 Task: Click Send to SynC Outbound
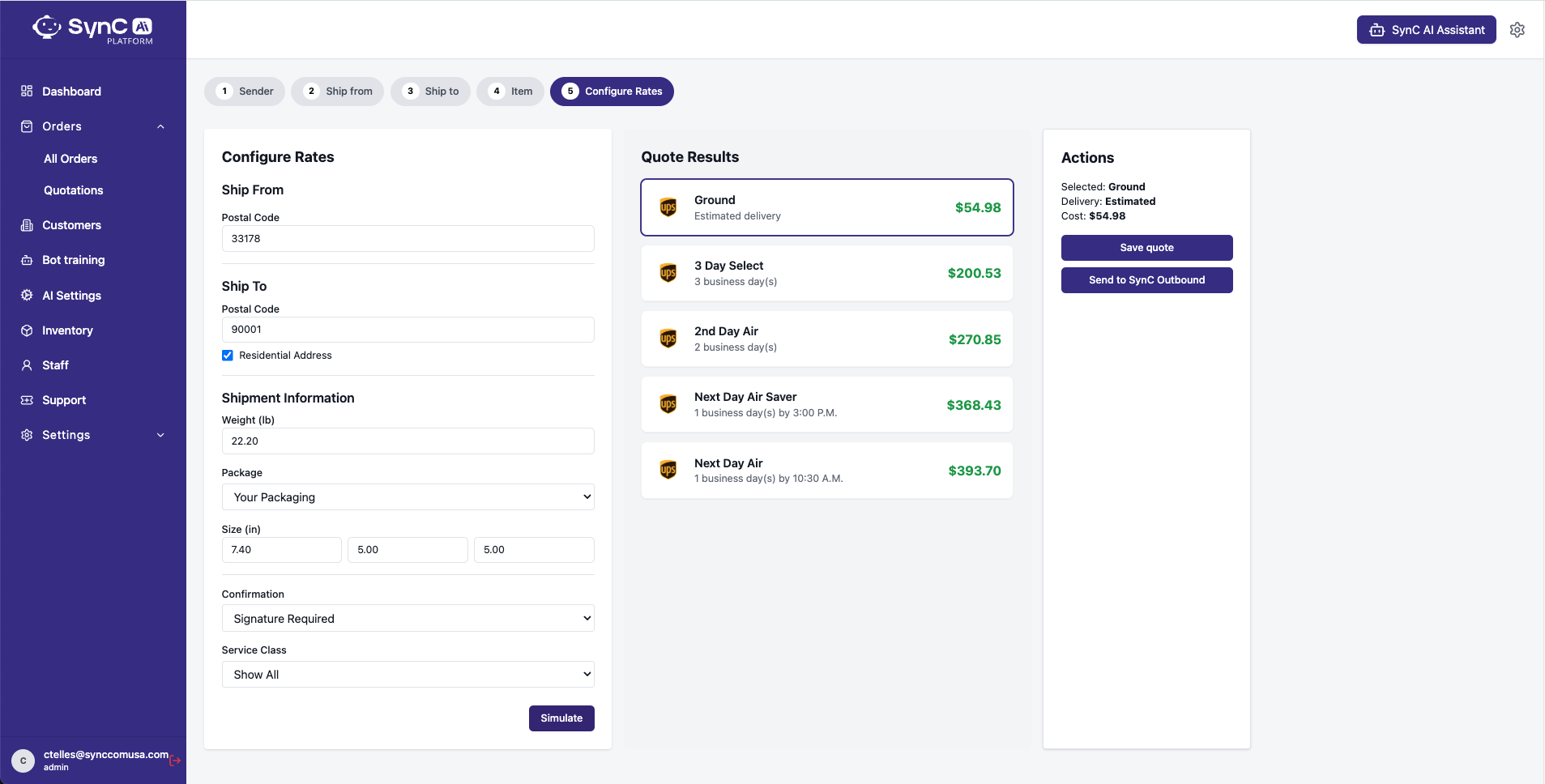tap(1146, 279)
